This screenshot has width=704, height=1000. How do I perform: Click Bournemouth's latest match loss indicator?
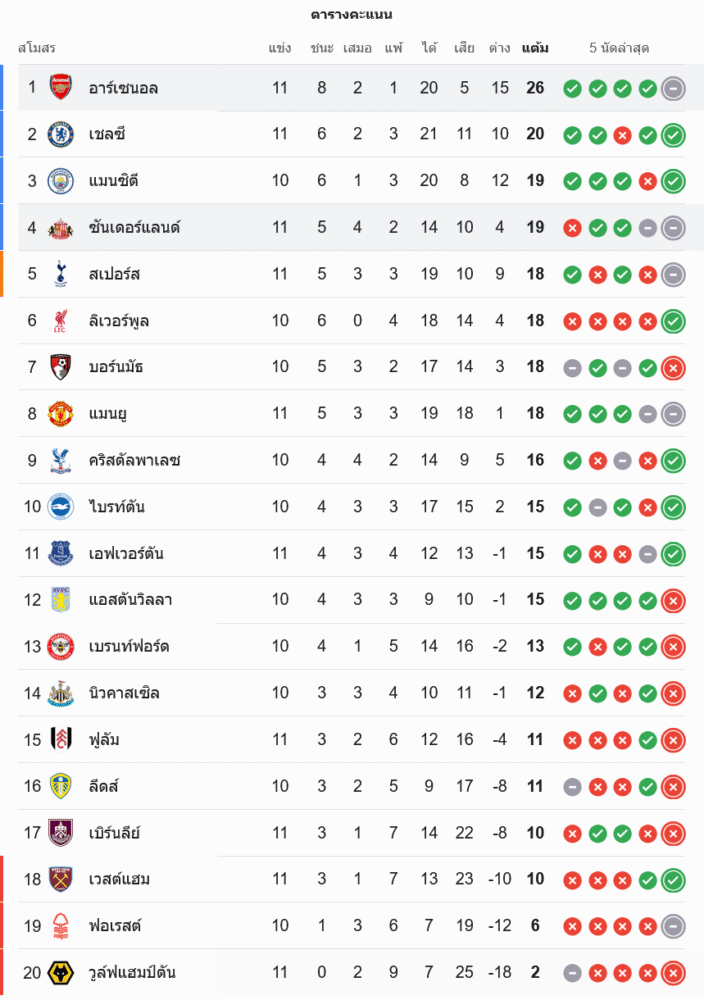[x=673, y=367]
